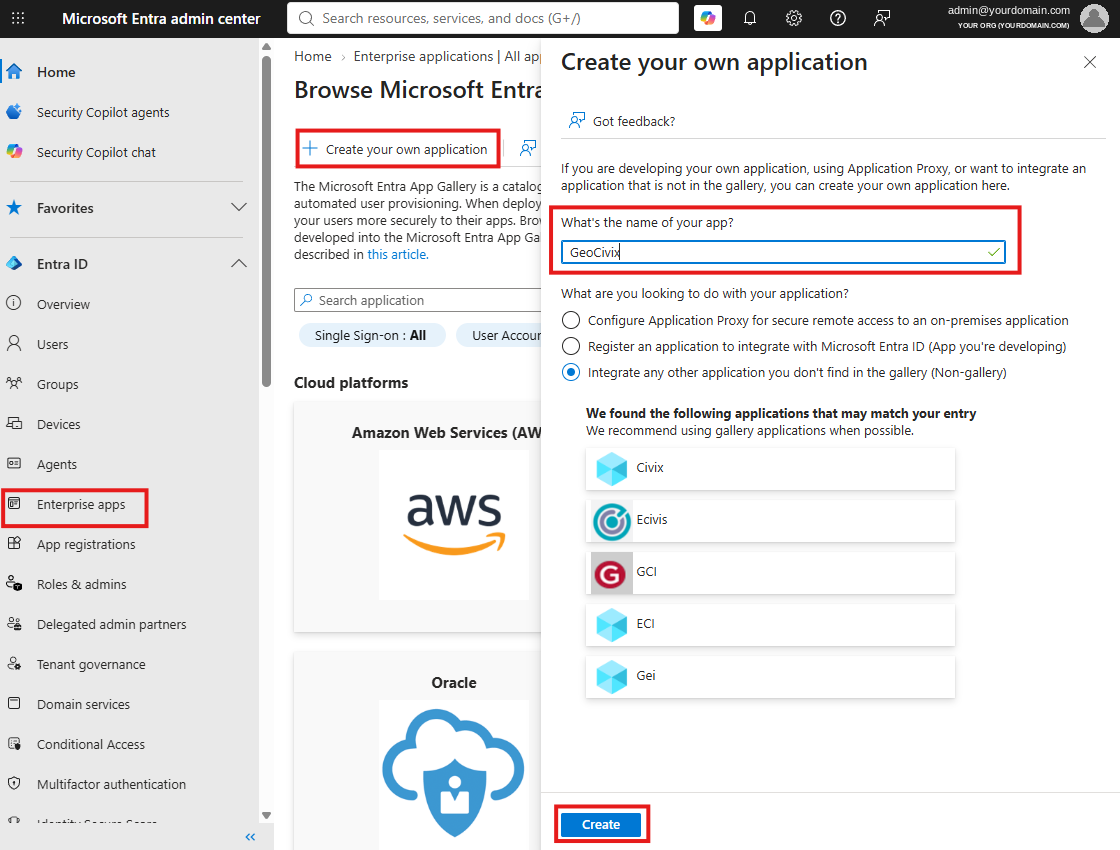Open 'this article' link

pyautogui.click(x=396, y=254)
